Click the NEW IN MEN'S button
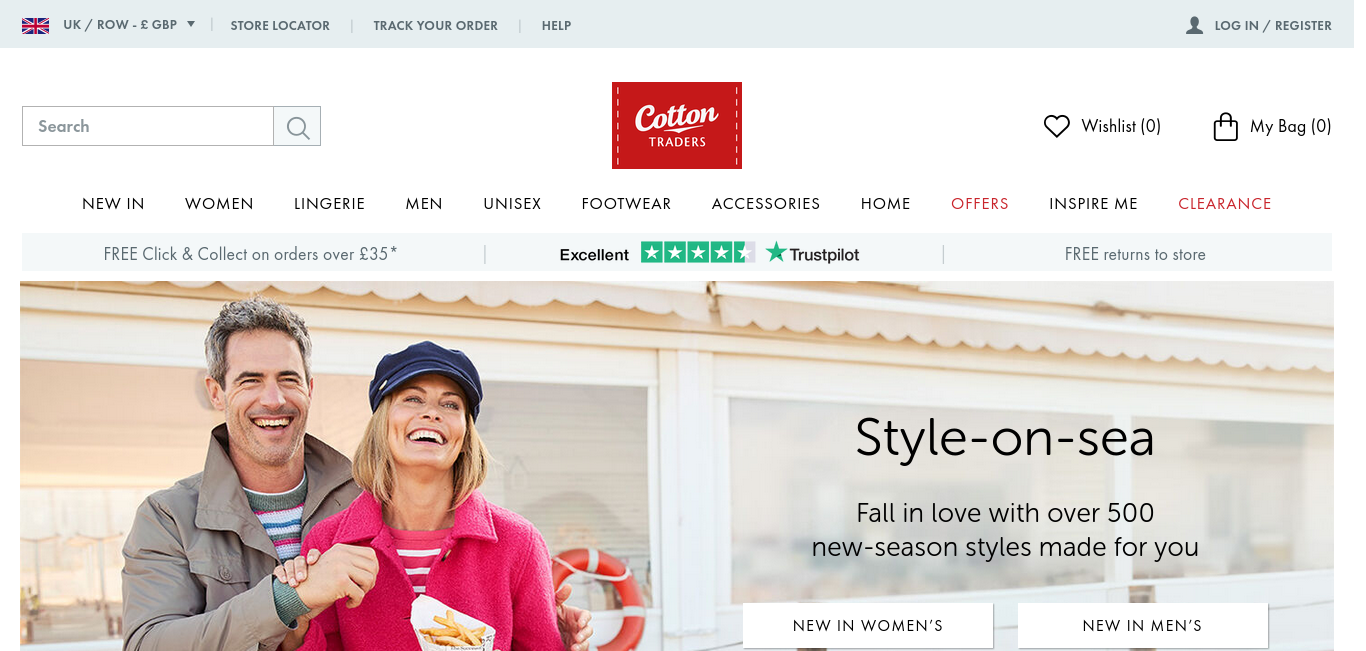The height and width of the screenshot is (651, 1366). click(1142, 626)
